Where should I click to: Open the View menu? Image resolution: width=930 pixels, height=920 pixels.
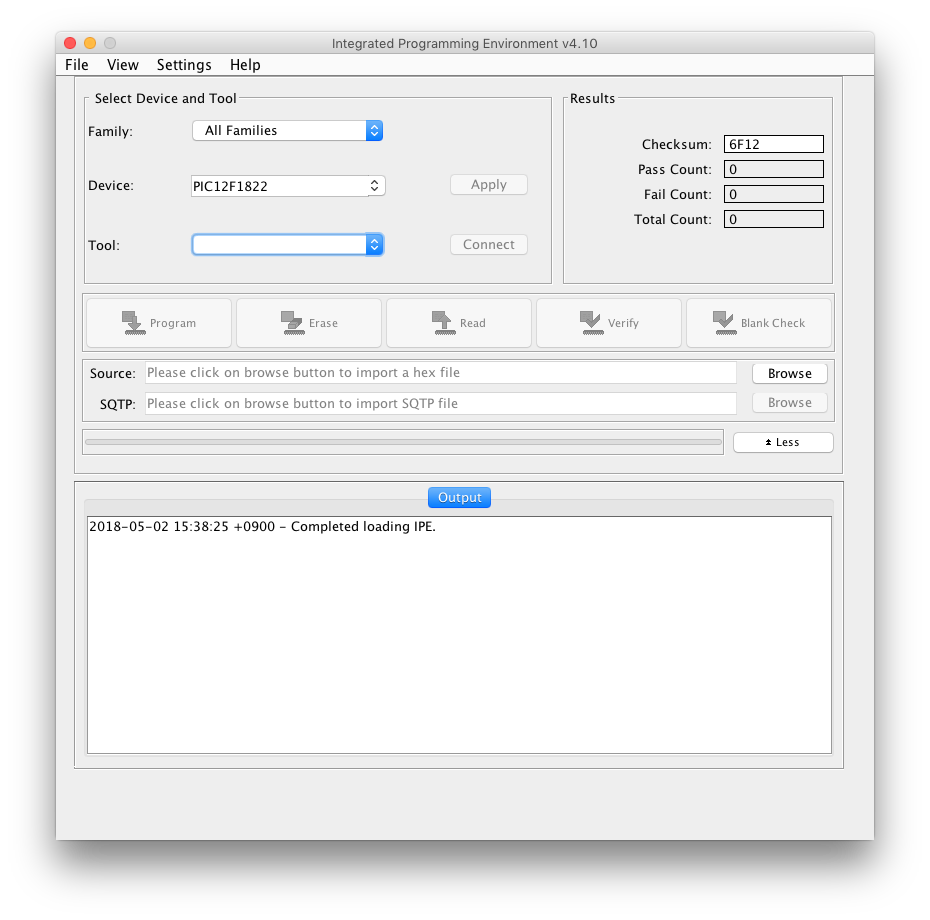point(123,65)
